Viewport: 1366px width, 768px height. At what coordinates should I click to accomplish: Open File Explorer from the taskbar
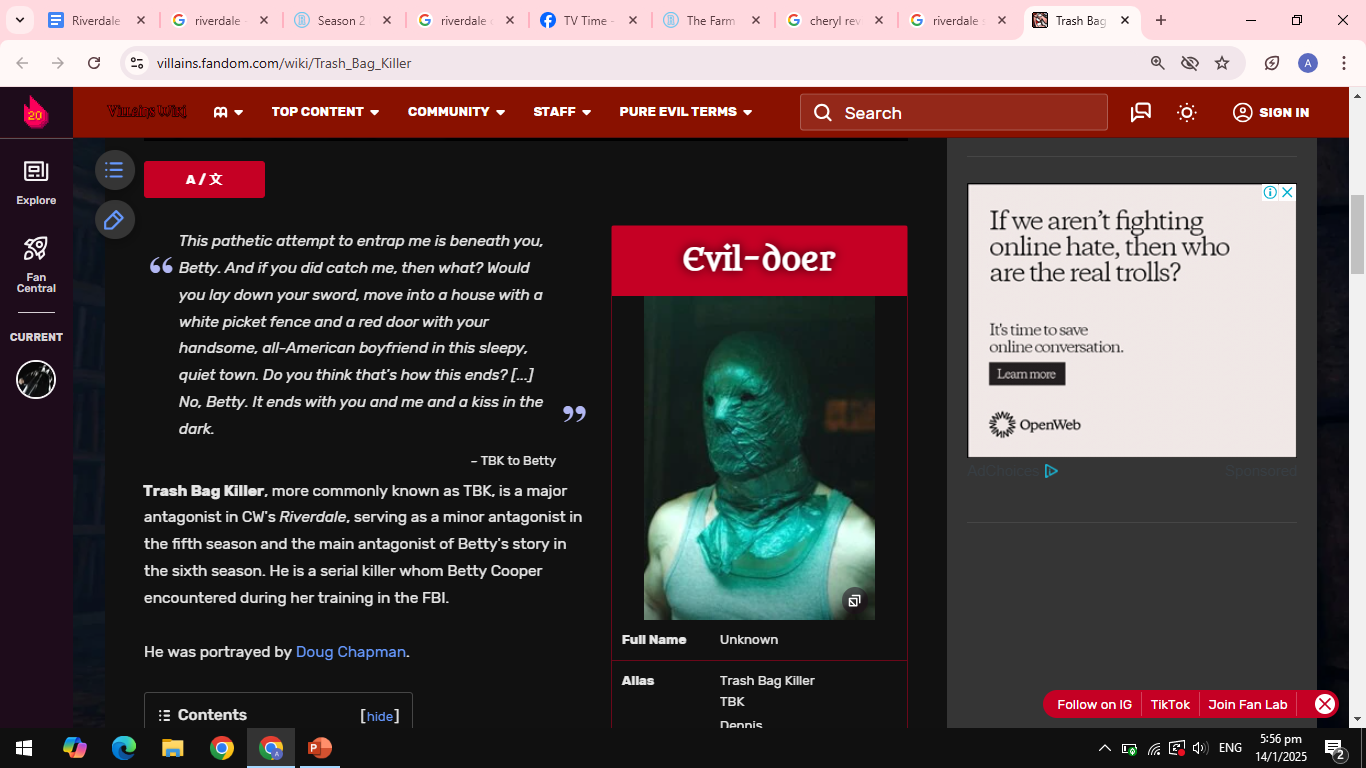173,748
